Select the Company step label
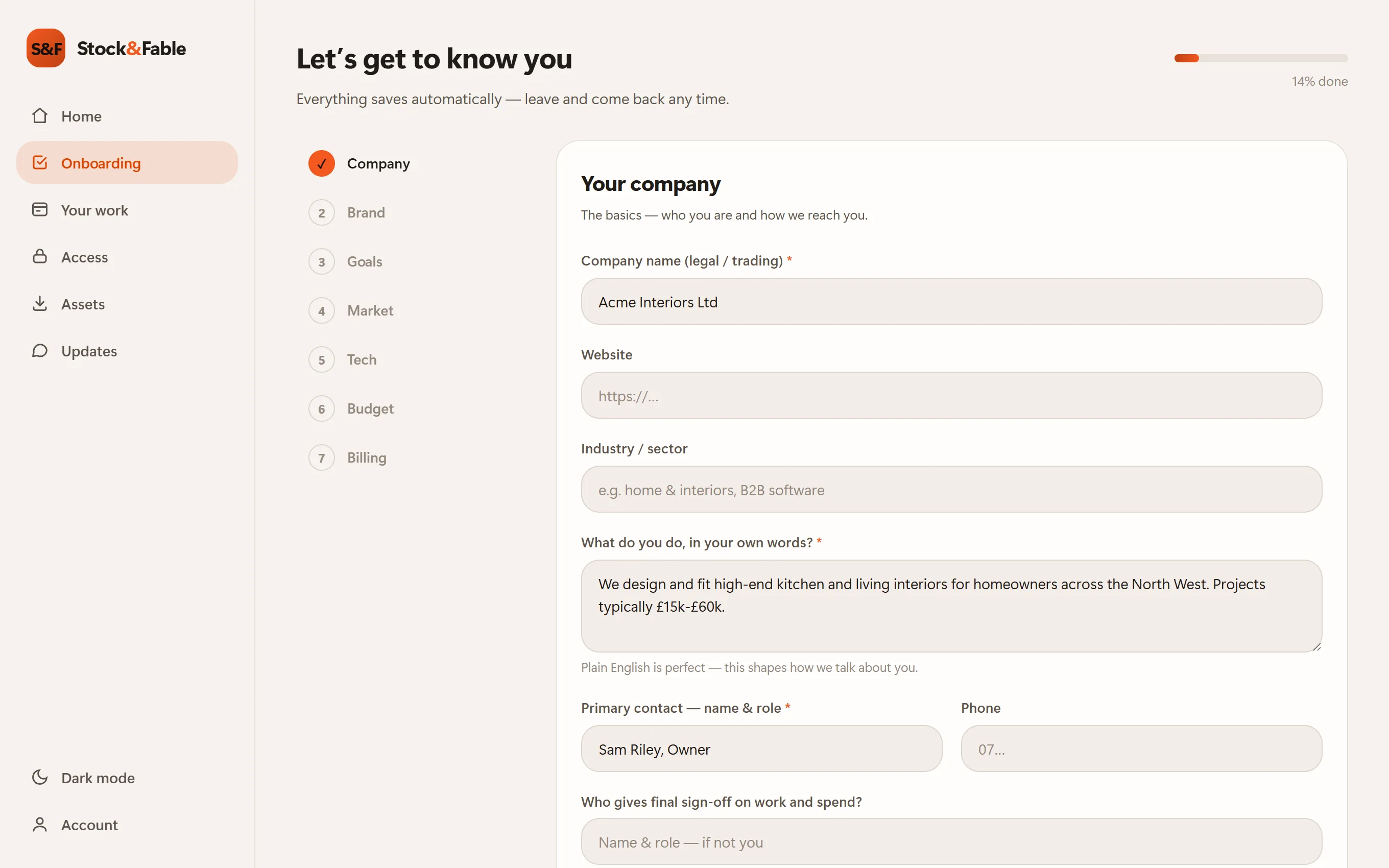The image size is (1389, 868). click(x=378, y=163)
